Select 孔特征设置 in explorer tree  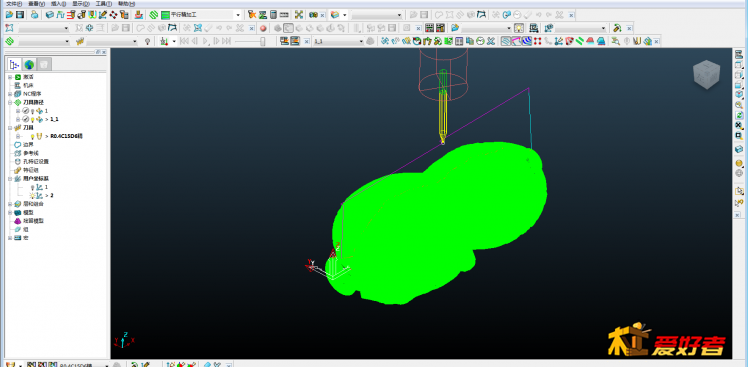point(36,162)
